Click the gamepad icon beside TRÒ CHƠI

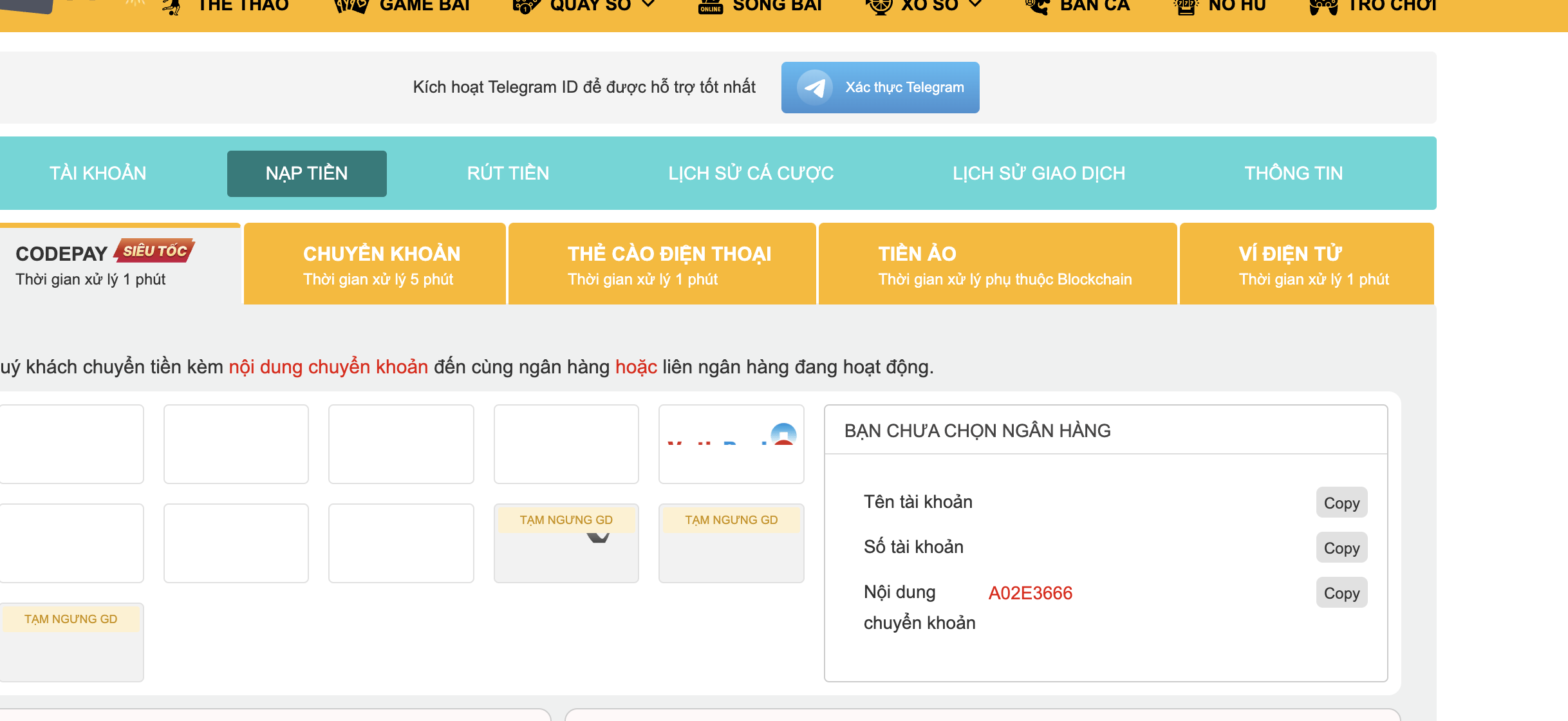pos(1323,6)
